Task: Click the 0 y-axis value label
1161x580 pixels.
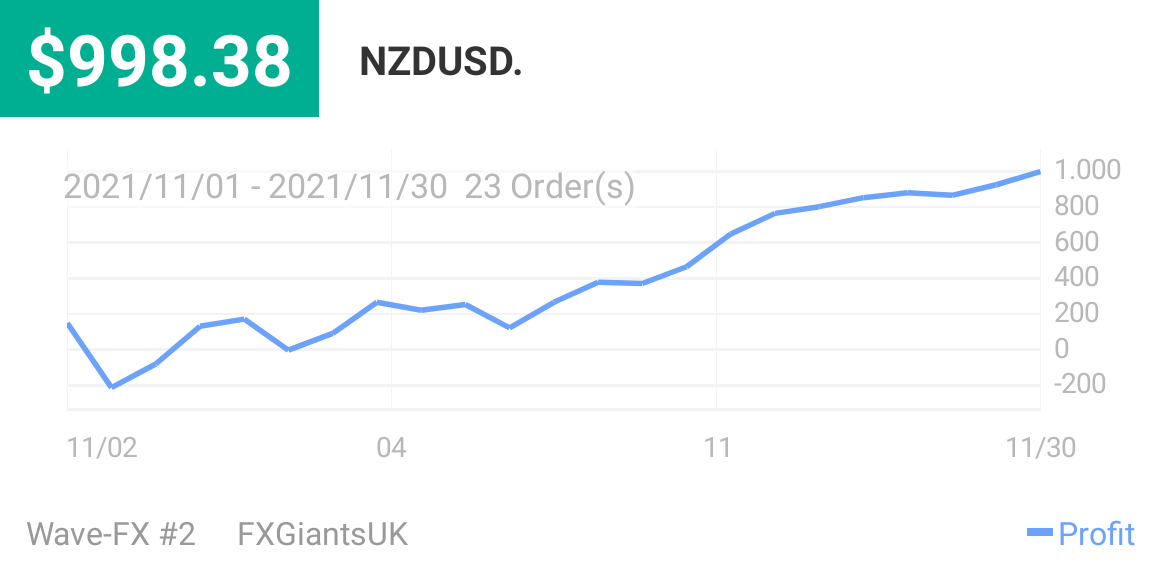Action: pos(1062,348)
